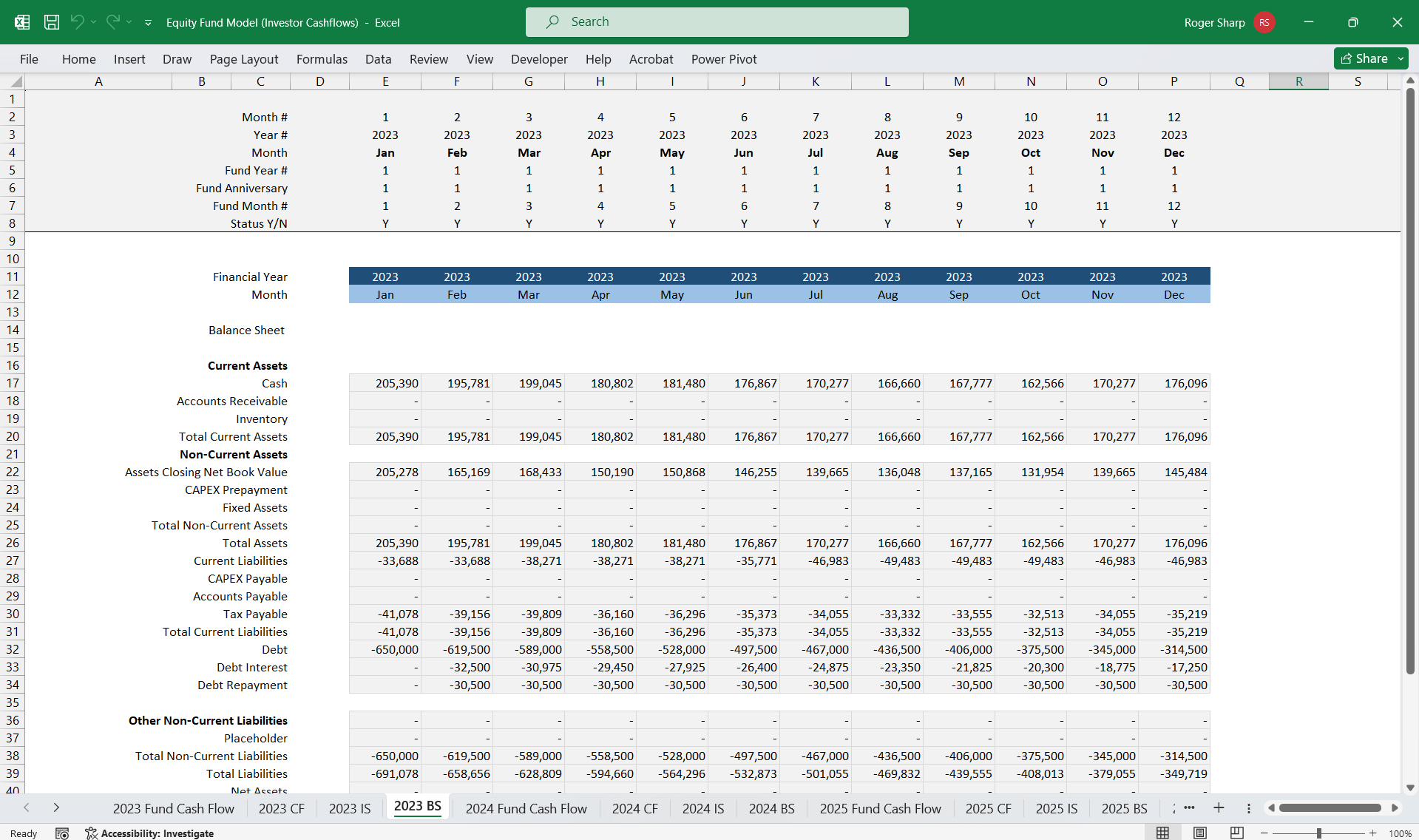The image size is (1419, 840).
Task: Switch to 2023 IS sheet tab
Action: pyautogui.click(x=350, y=808)
